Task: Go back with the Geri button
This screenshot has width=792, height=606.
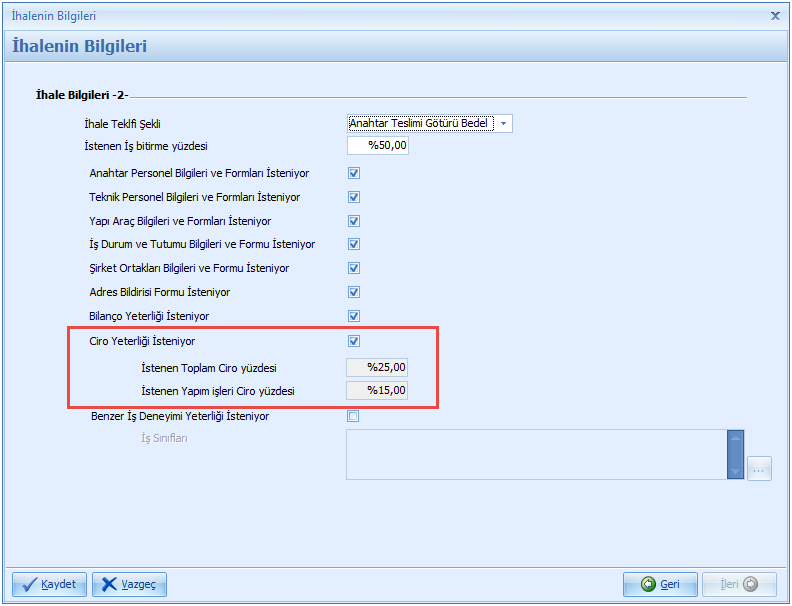Action: [x=660, y=584]
